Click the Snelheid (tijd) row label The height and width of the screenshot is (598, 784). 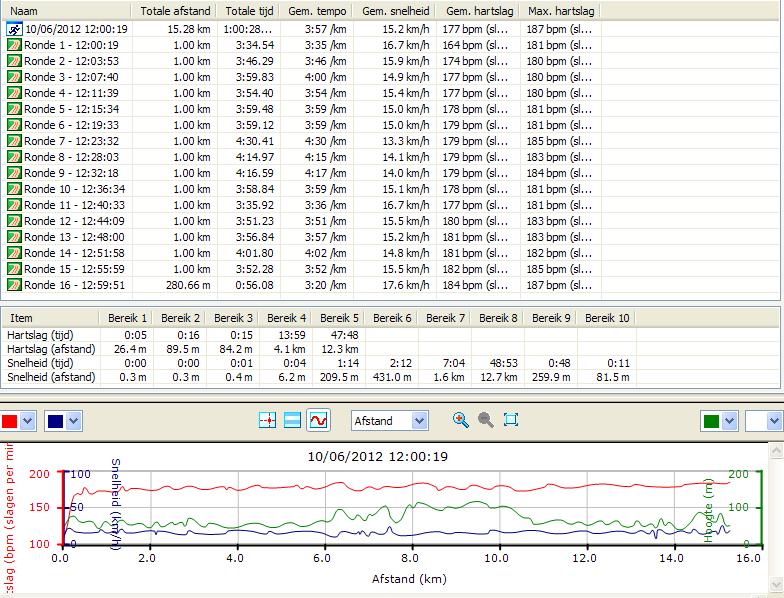pos(40,363)
